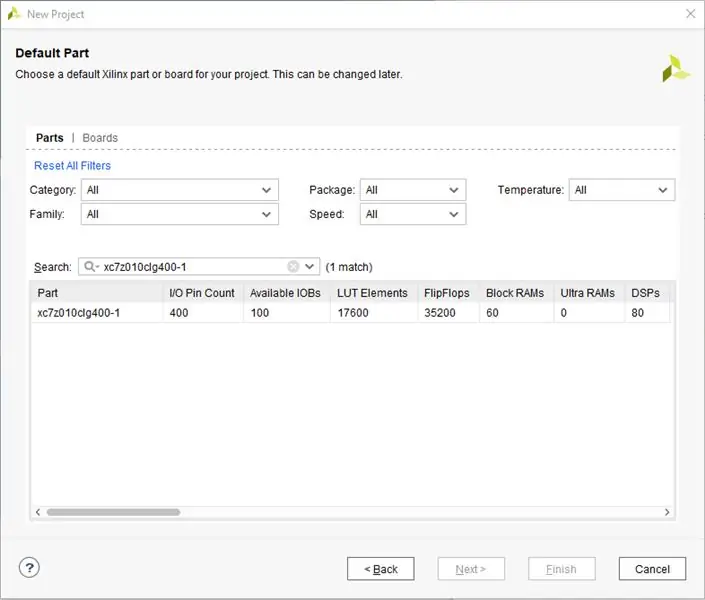Image resolution: width=705 pixels, height=600 pixels.
Task: Open the Package dropdown
Action: 413,190
